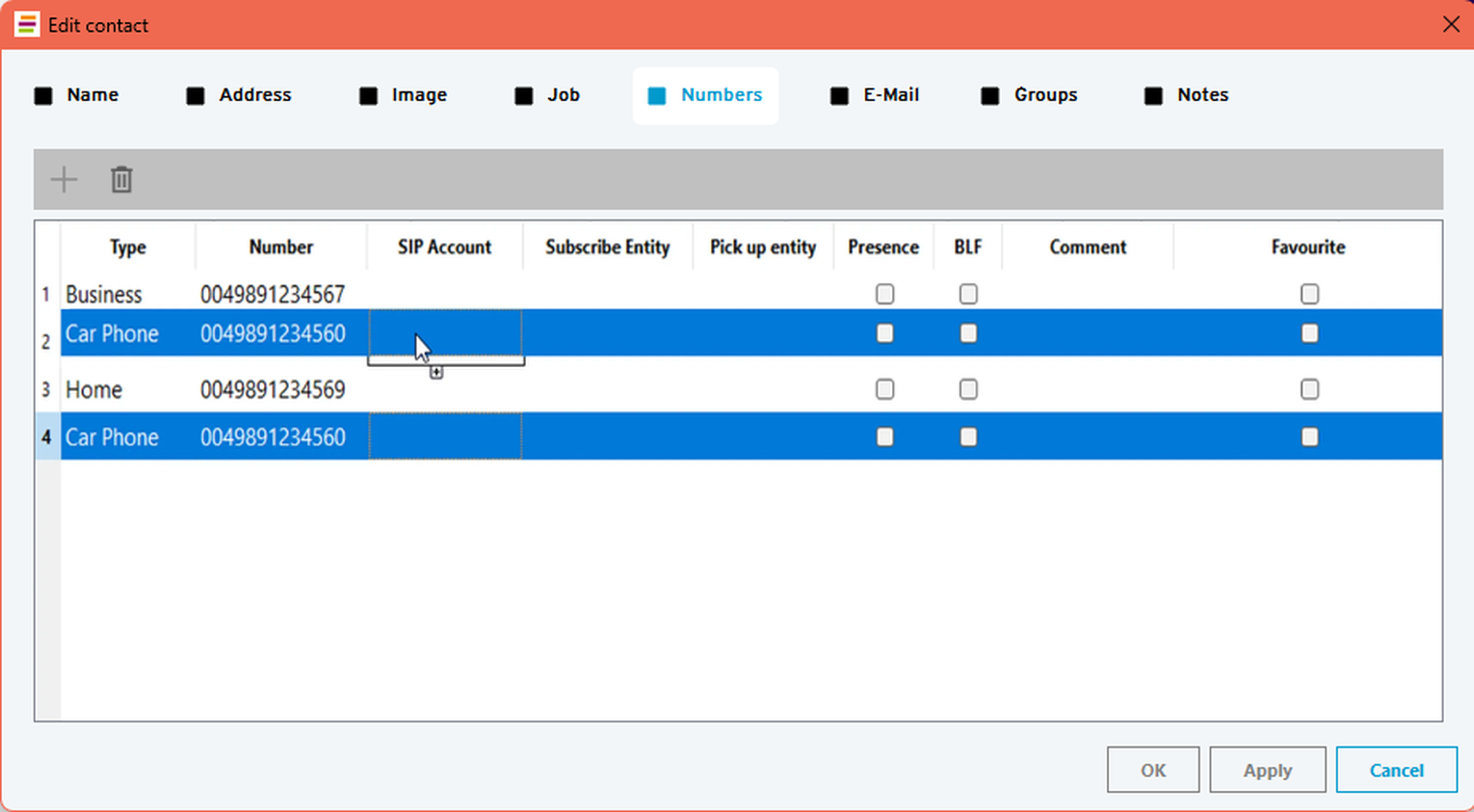Open the Image tab
Image resolution: width=1474 pixels, height=812 pixels.
click(x=403, y=95)
